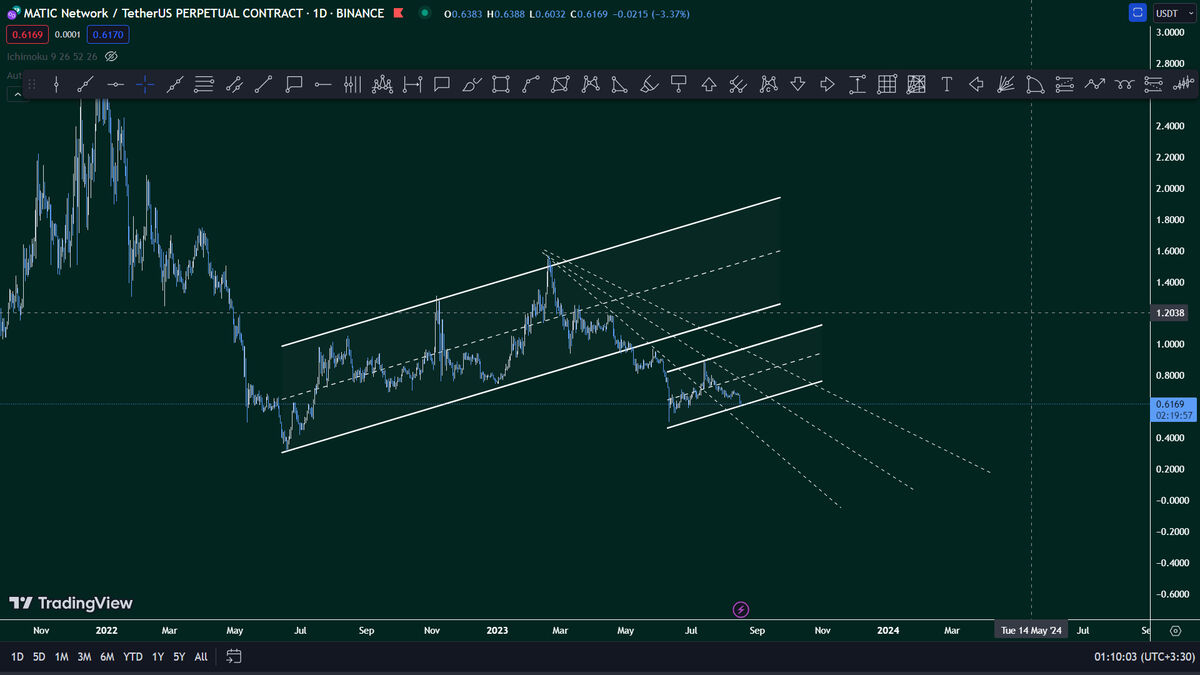
Task: Toggle the green market status indicator
Action: (424, 13)
